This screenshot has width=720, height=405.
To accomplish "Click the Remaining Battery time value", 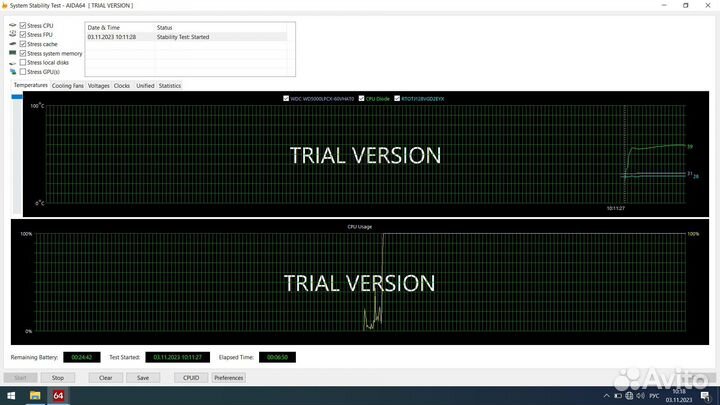I will click(82, 357).
